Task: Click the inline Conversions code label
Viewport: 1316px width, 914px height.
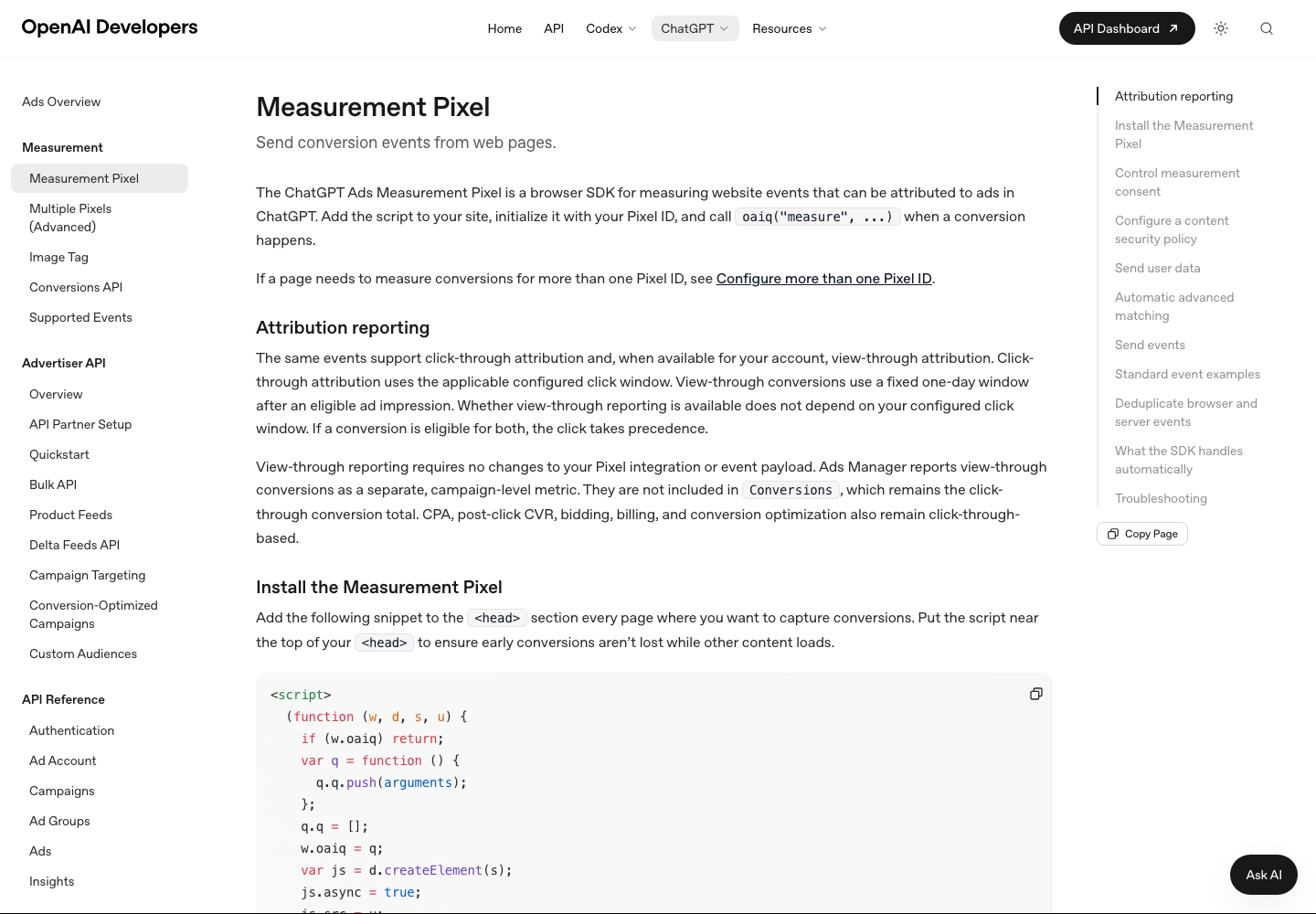Action: 791,490
